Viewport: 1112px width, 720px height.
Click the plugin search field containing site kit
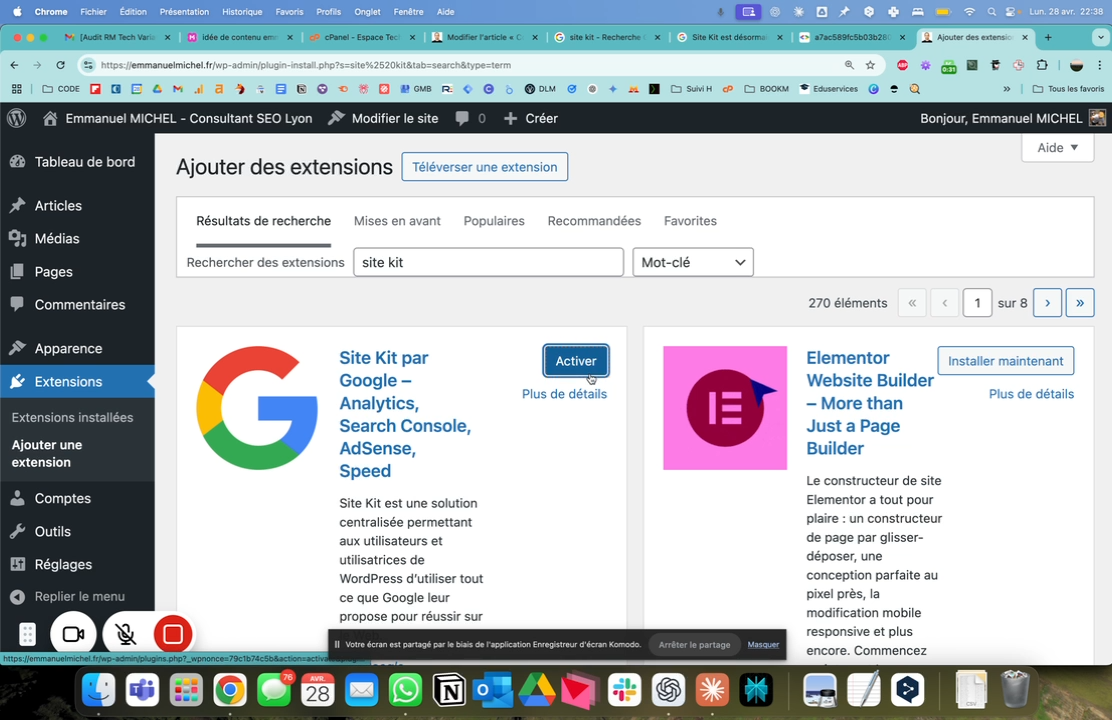click(488, 262)
